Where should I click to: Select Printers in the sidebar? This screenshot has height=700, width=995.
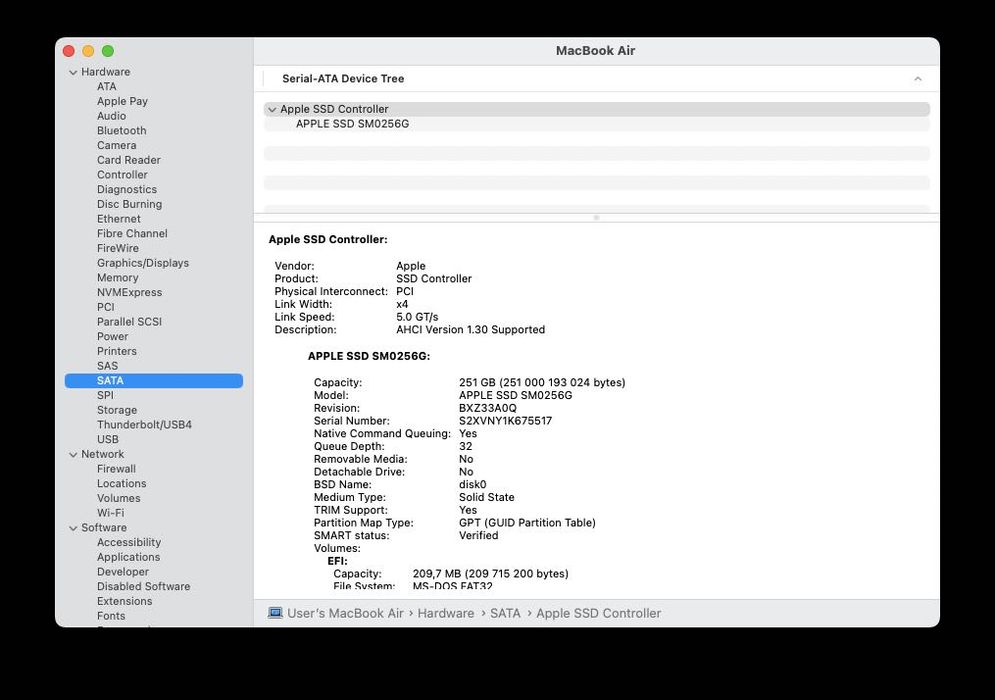[x=116, y=351]
